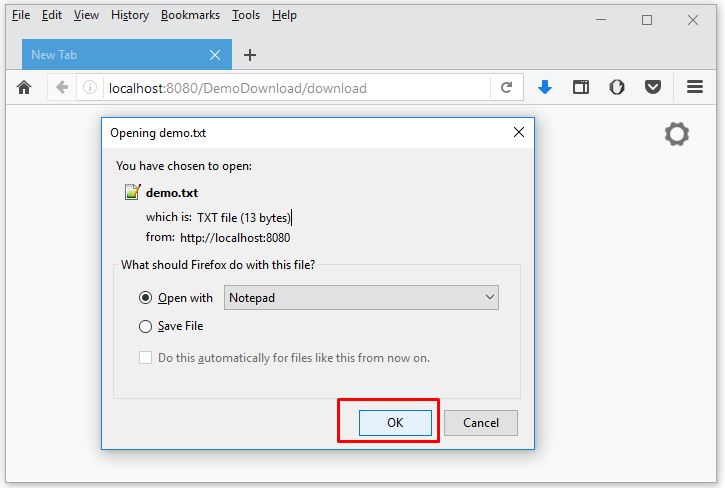Viewport: 725px width, 488px height.
Task: Check Do this automatically for files option
Action: pos(145,358)
